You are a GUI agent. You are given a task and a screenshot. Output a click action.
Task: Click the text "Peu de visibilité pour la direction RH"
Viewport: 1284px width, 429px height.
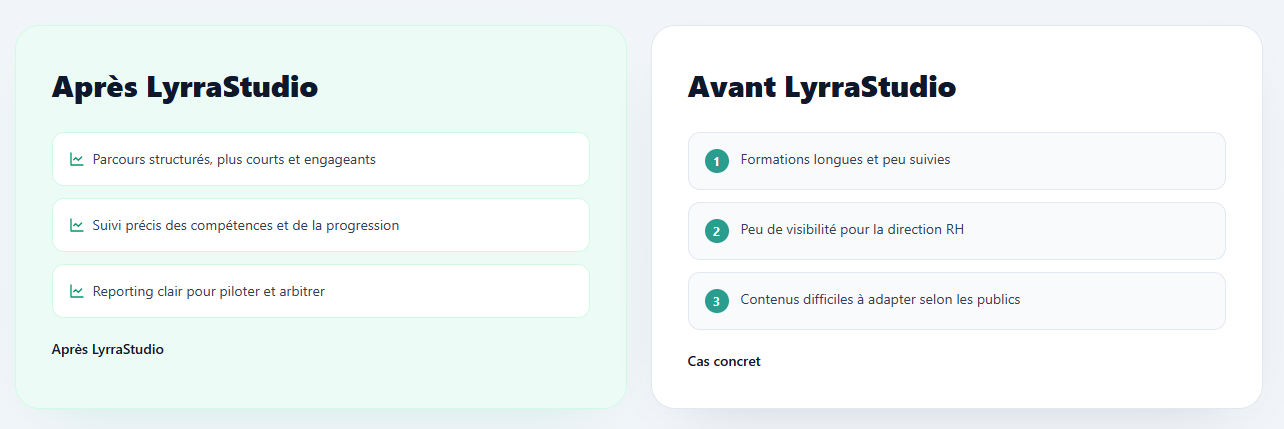click(x=852, y=229)
